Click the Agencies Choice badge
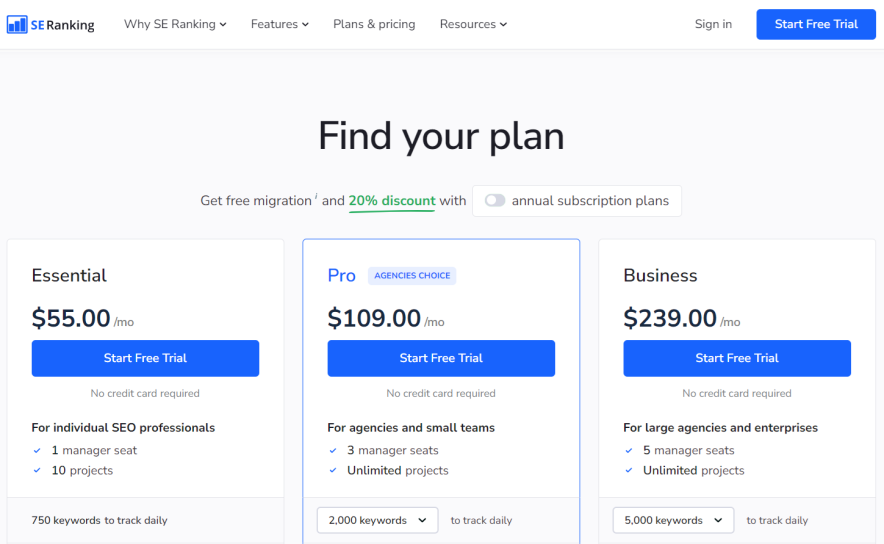This screenshot has height=544, width=884. (412, 276)
